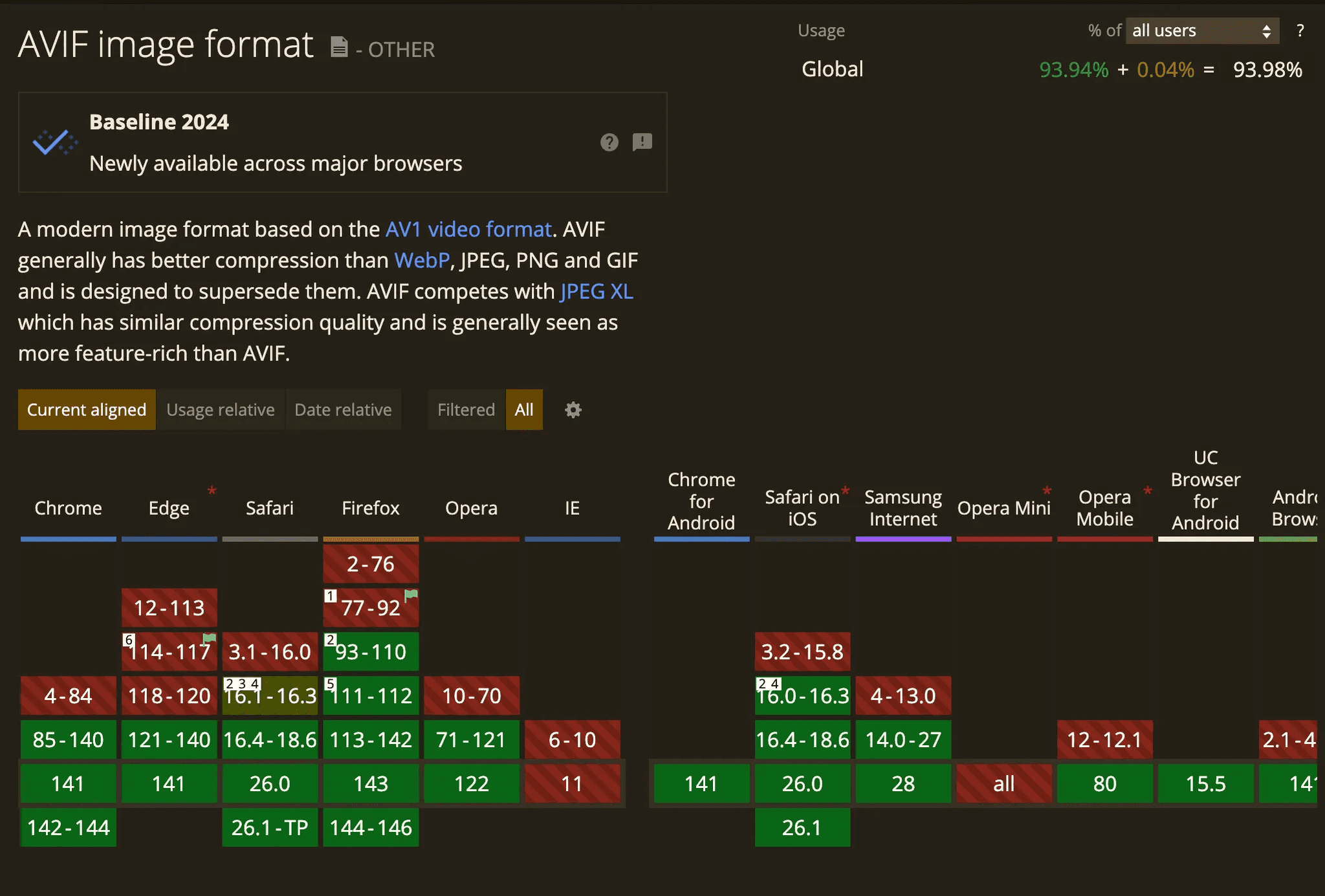Select the All browsers tab

point(524,410)
